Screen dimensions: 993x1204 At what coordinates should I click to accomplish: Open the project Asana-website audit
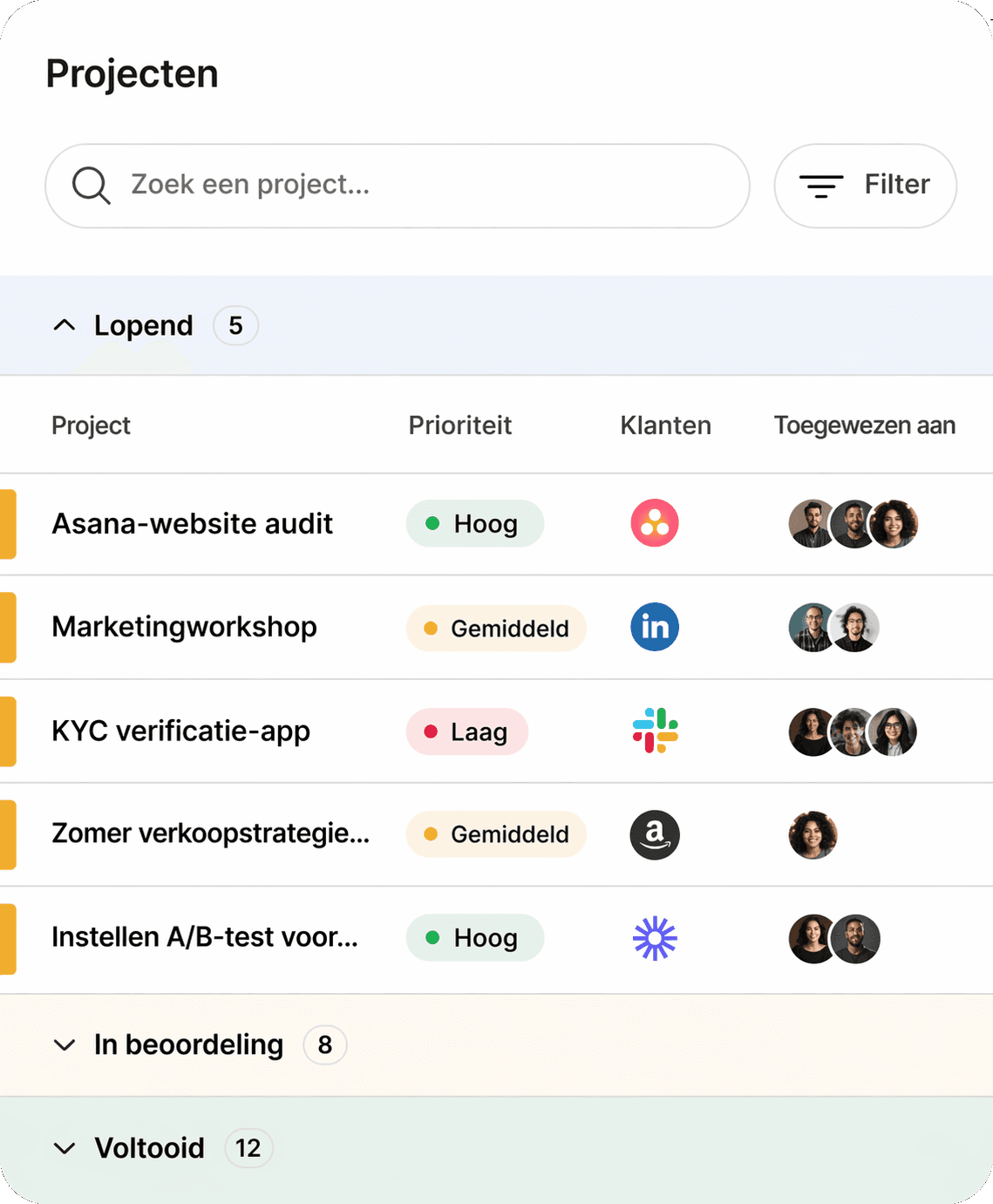[x=192, y=523]
